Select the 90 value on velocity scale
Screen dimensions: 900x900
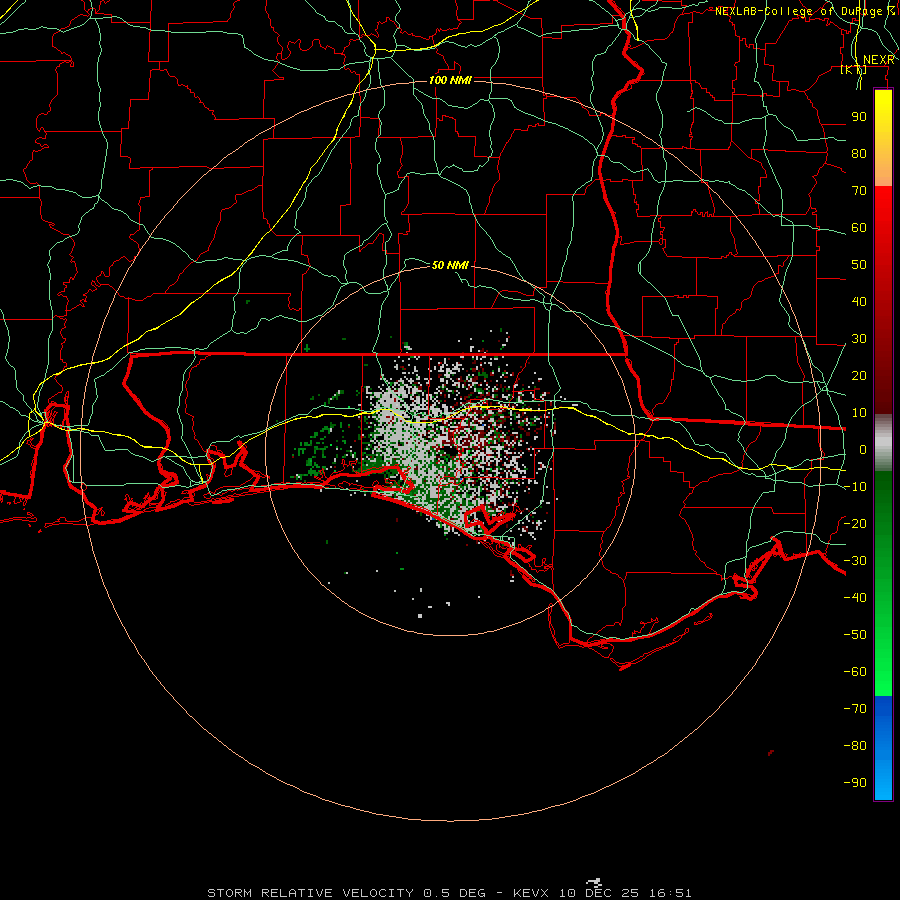[x=859, y=117]
